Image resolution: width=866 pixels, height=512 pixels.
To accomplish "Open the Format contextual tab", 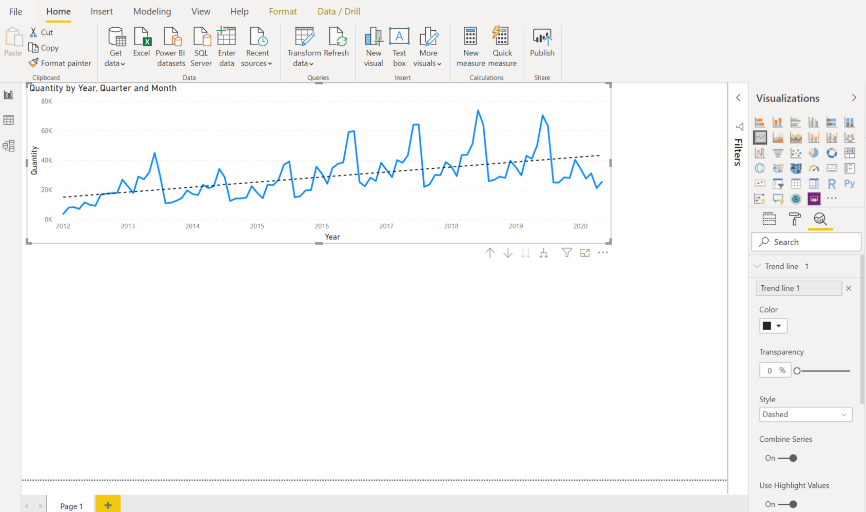I will [x=283, y=12].
